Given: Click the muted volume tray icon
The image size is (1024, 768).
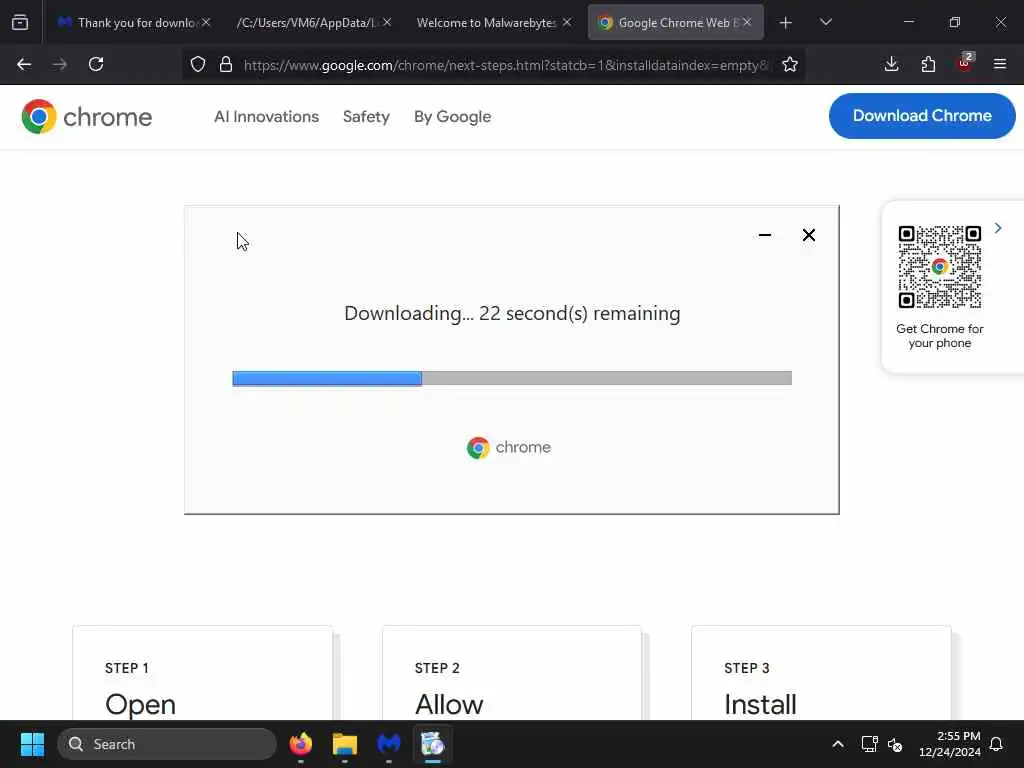Looking at the screenshot, I should click(x=895, y=744).
